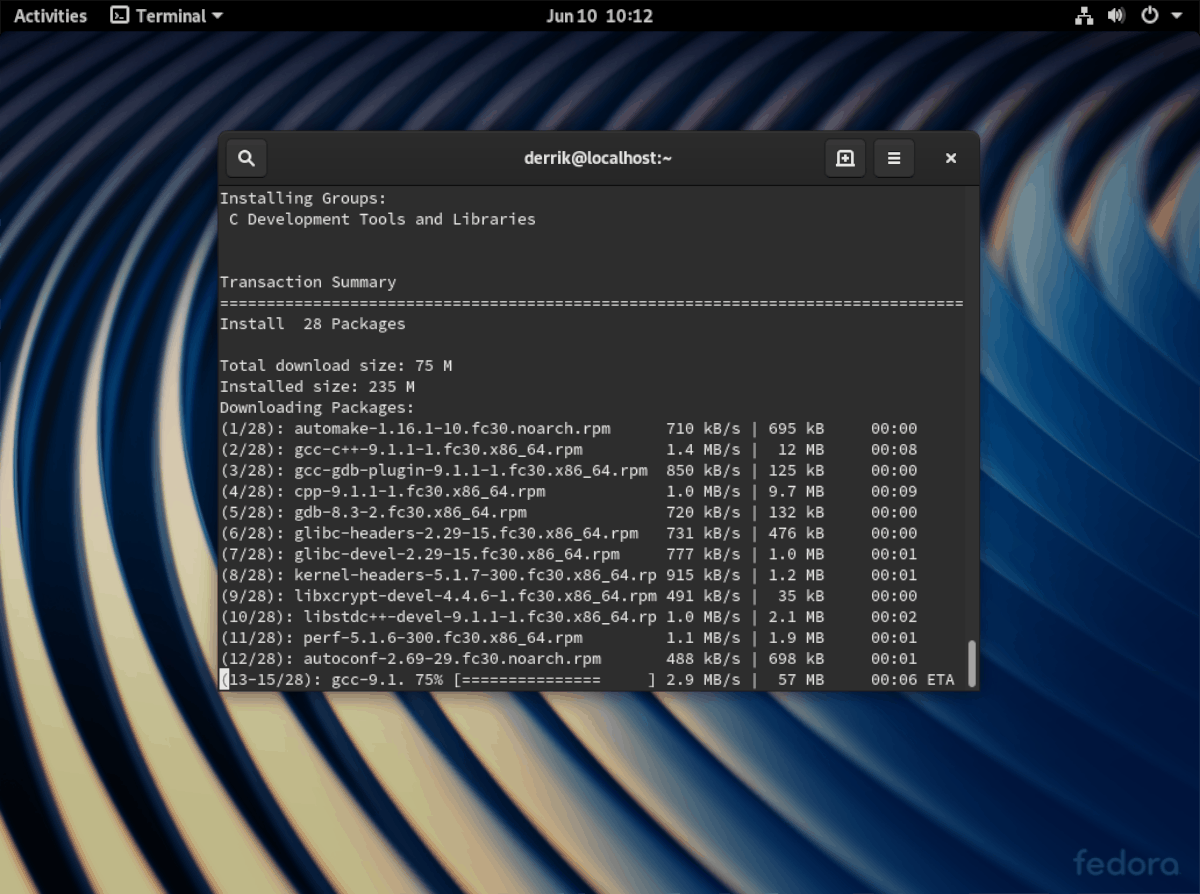Screen dimensions: 1200x894
Task: Expand the Terminal app menu arrow
Action: [x=218, y=16]
